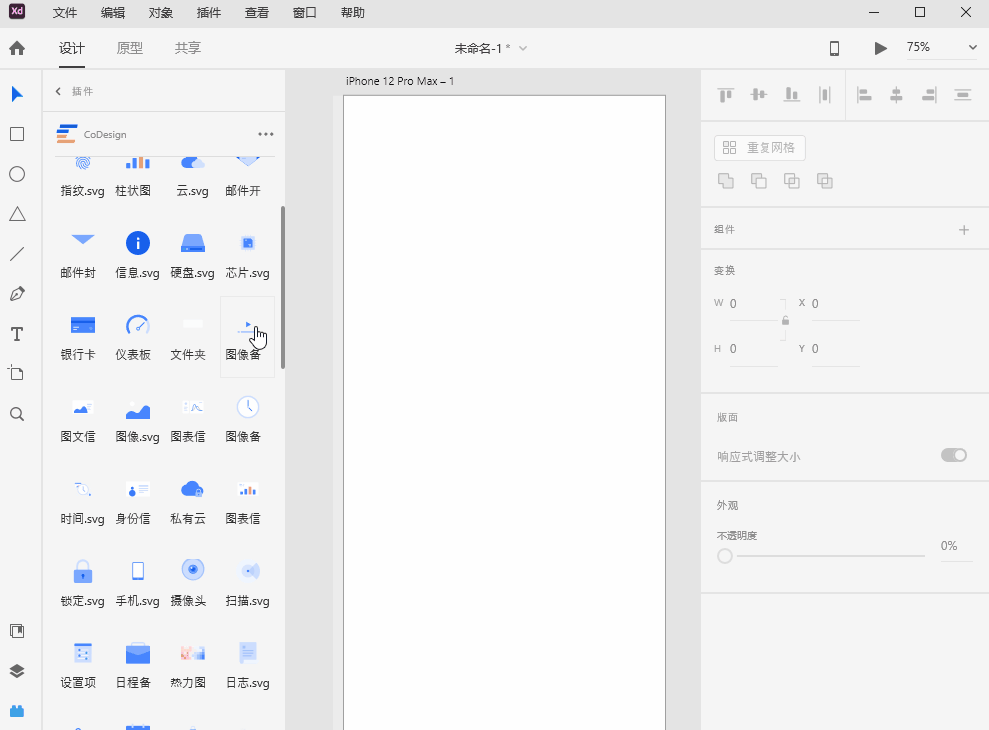The image size is (989, 730).
Task: Open the CoDesign more options menu
Action: pos(266,134)
